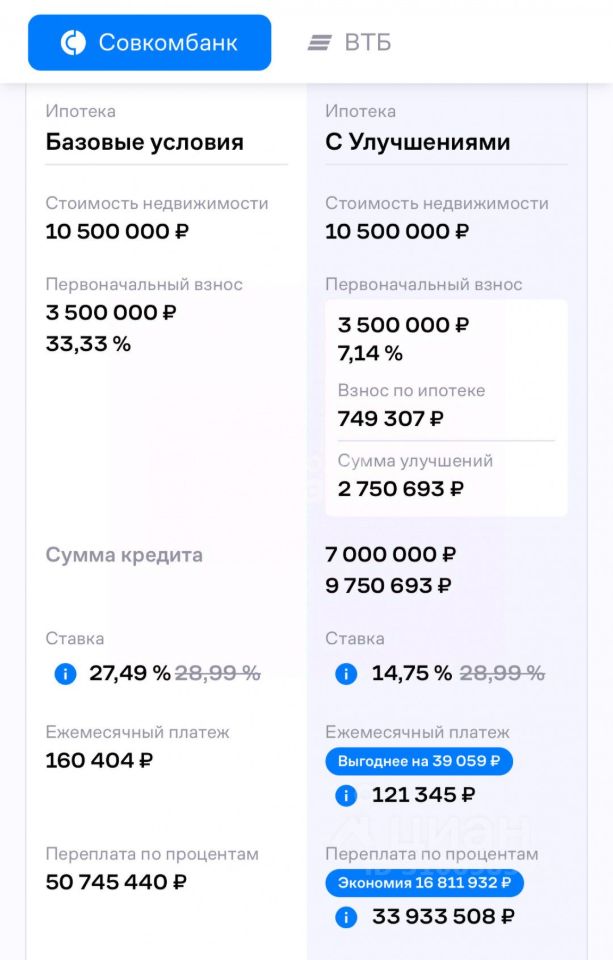613x960 pixels.
Task: Click the base overpayment 50 745 440 ₽
Action: point(116,882)
